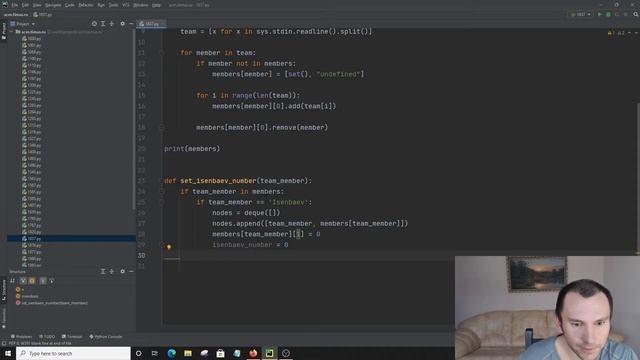The height and width of the screenshot is (360, 640).
Task: Click the function name set_isenbaev_number
Action: (217, 181)
